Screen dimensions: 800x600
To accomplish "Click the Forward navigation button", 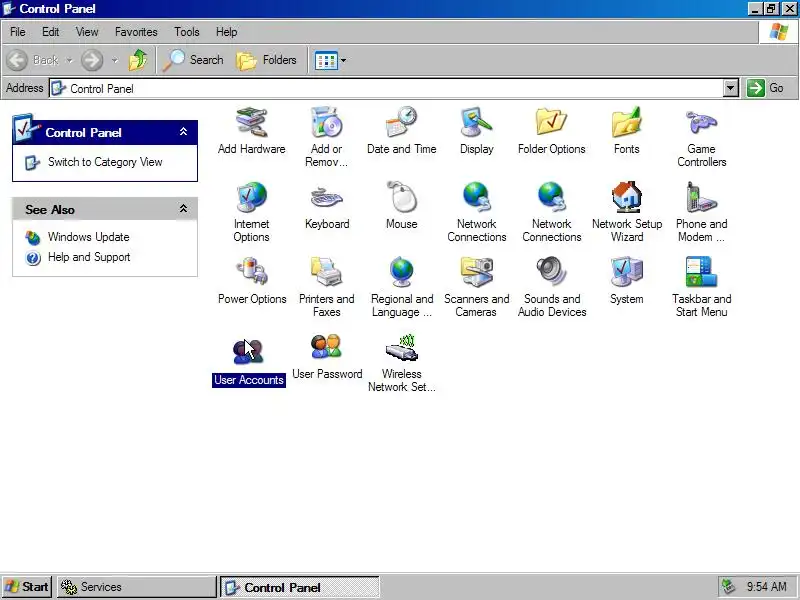I will point(92,60).
